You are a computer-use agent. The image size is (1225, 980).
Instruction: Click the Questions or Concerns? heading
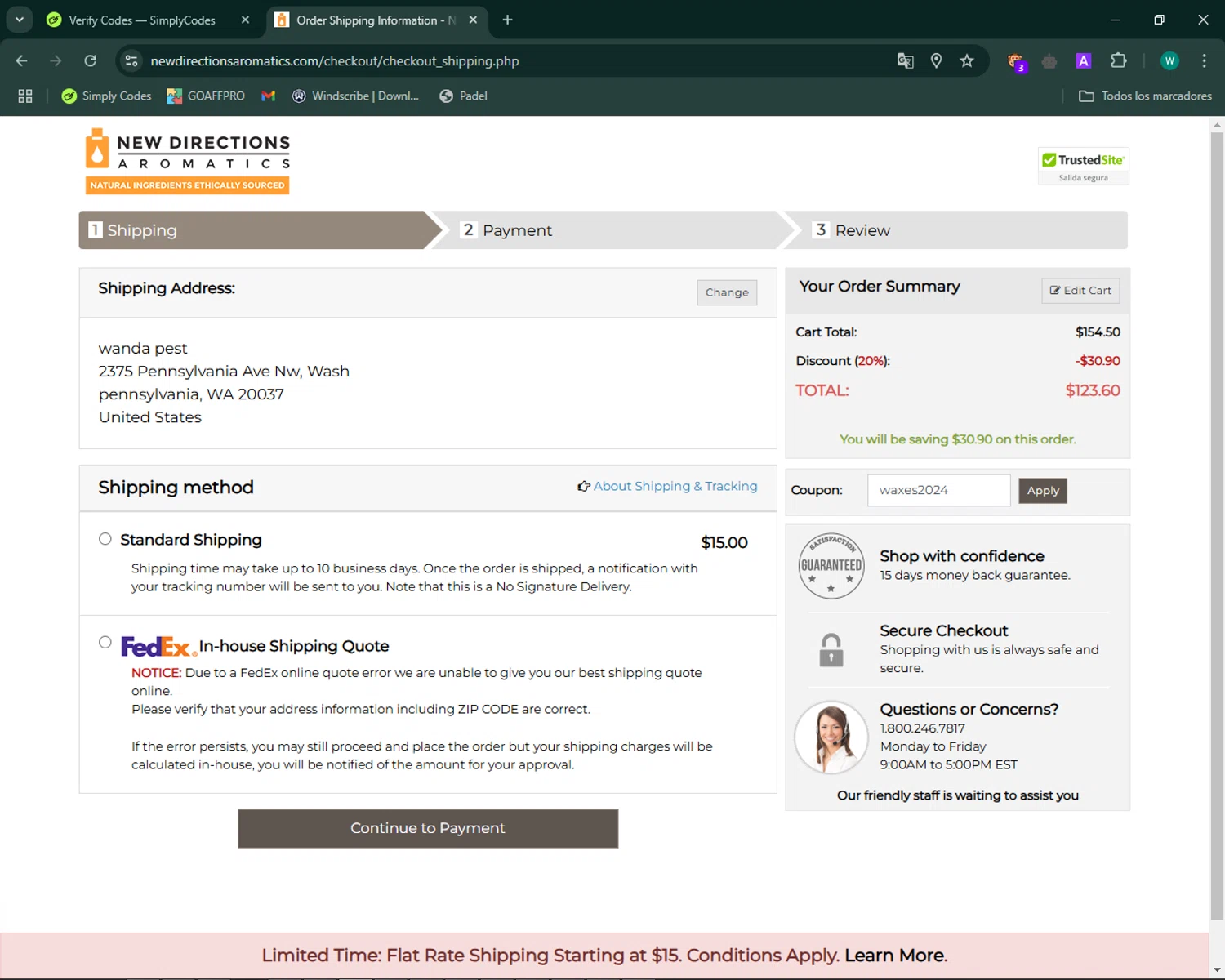969,710
